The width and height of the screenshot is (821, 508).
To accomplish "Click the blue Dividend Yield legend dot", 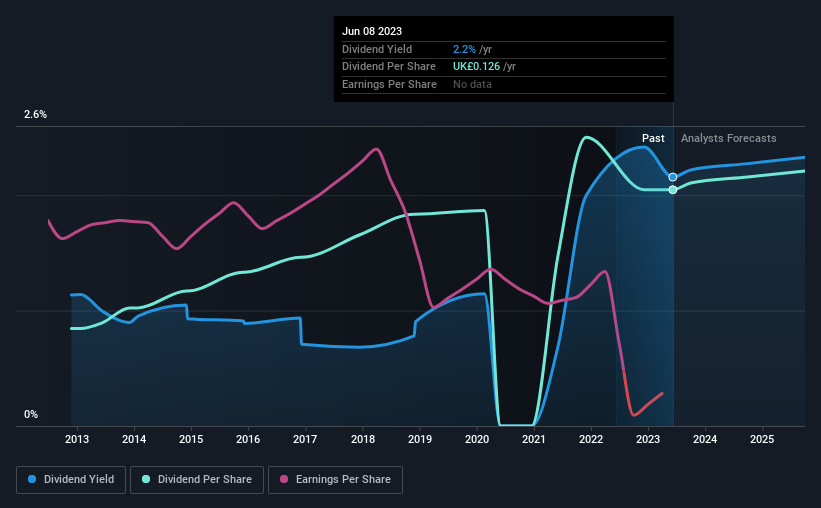I will pos(32,479).
